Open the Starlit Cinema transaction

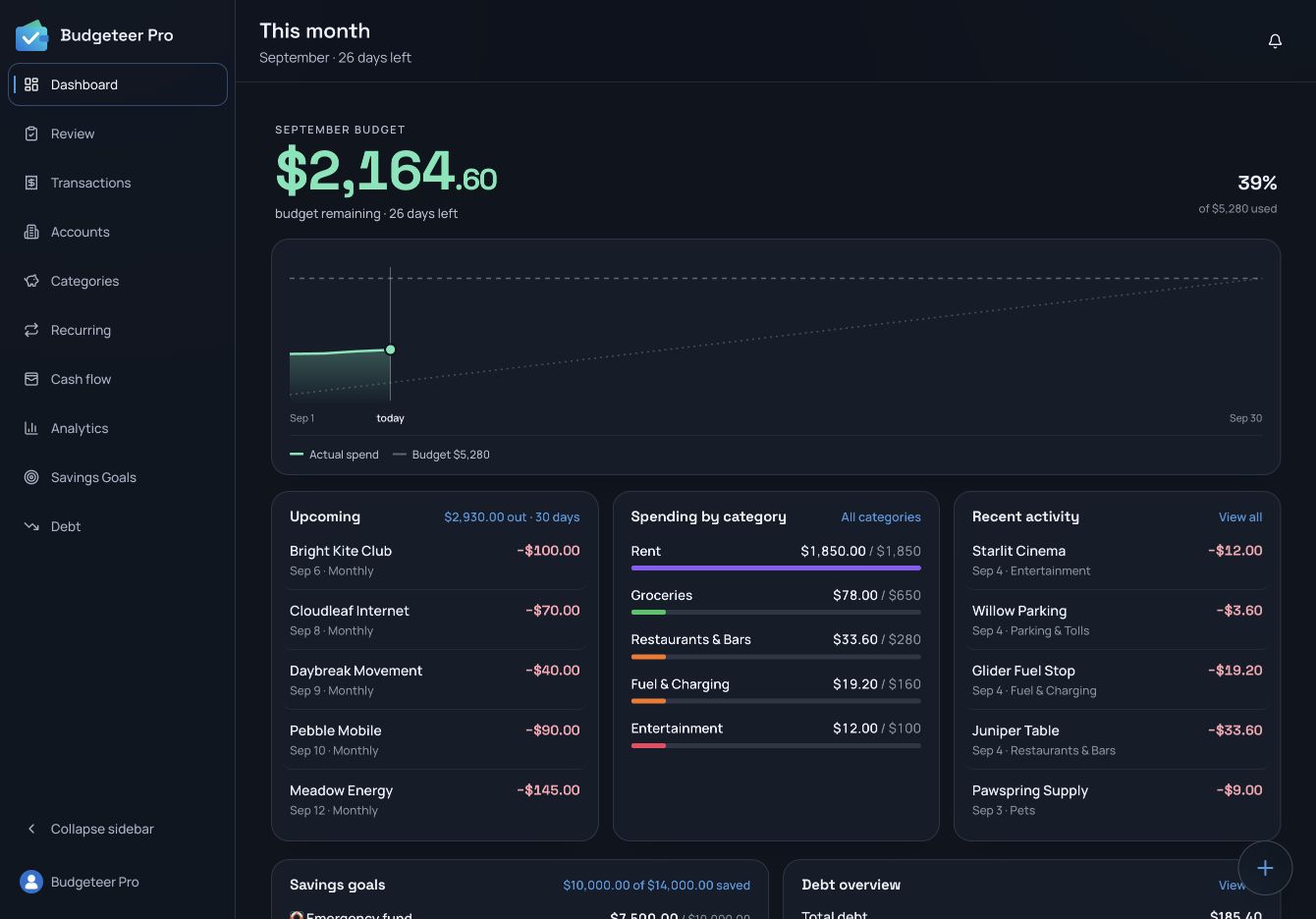tap(1117, 560)
